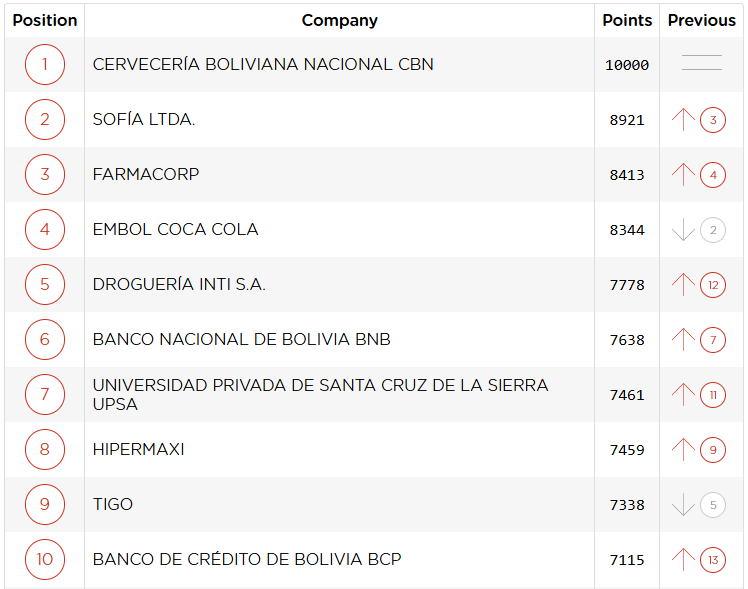Click previous rank badge 11 for UPSA

click(x=713, y=395)
